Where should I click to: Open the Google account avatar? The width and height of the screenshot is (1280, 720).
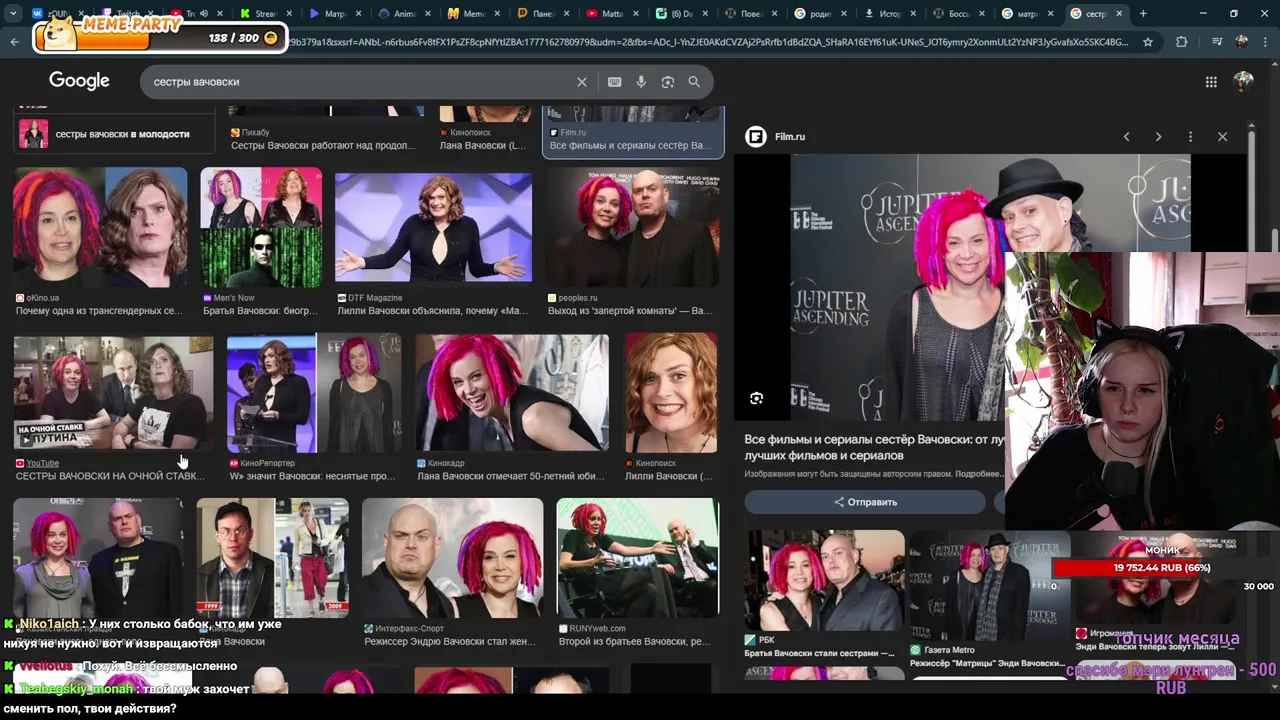coord(1244,82)
